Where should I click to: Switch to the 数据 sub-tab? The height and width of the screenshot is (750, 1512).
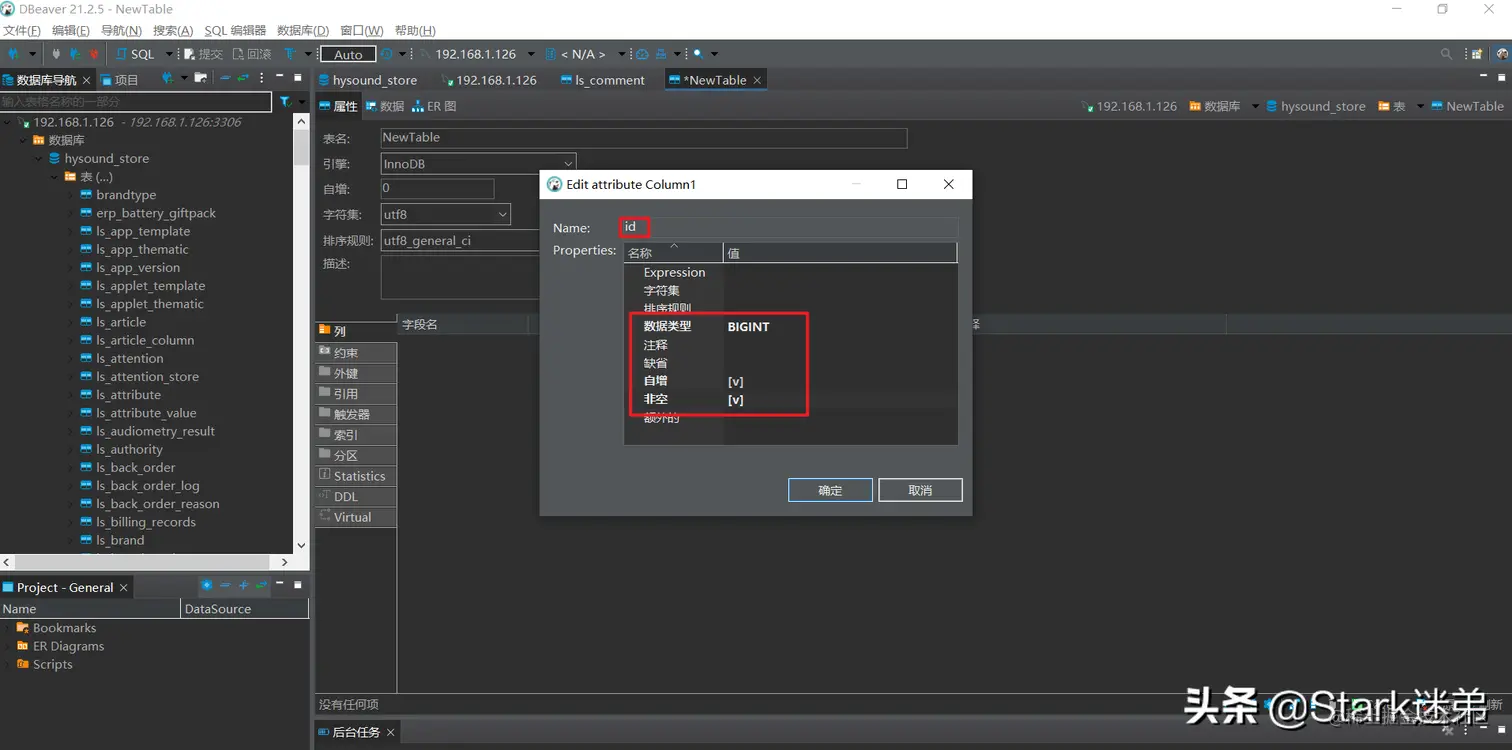pos(384,106)
